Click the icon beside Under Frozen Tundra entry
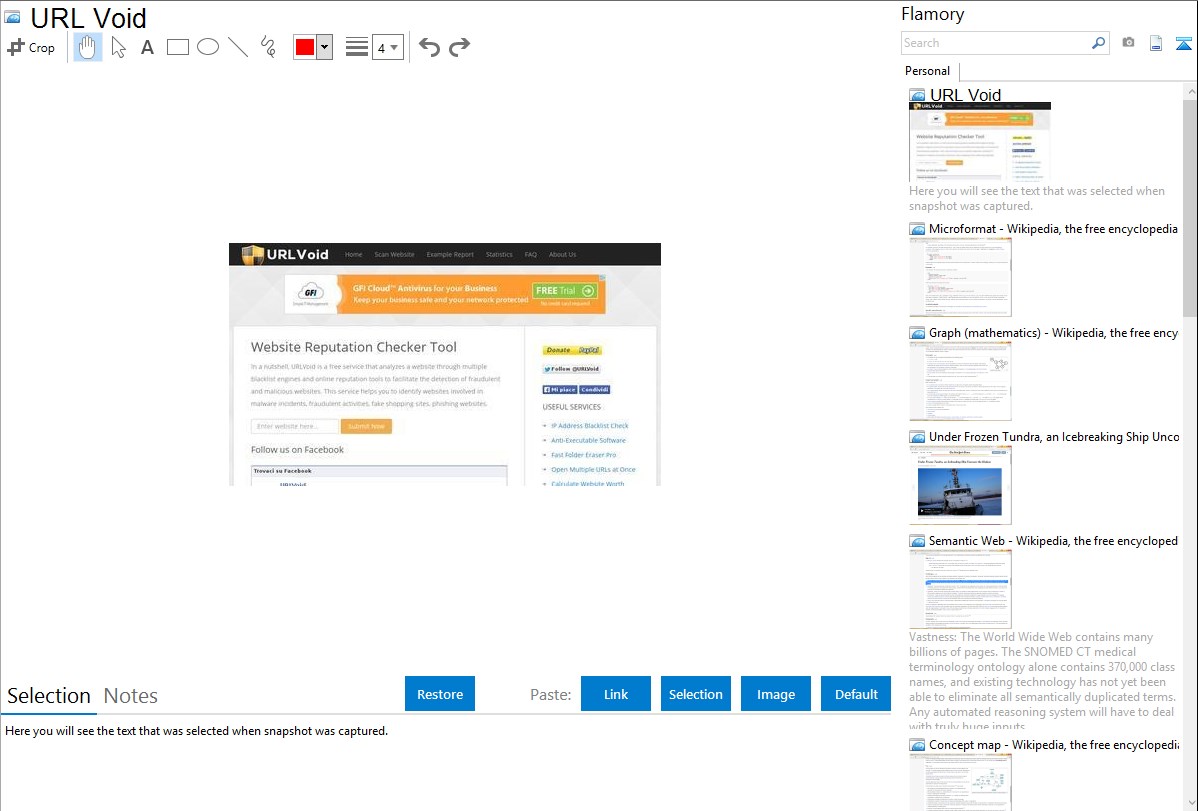This screenshot has height=811, width=1198. tap(917, 437)
